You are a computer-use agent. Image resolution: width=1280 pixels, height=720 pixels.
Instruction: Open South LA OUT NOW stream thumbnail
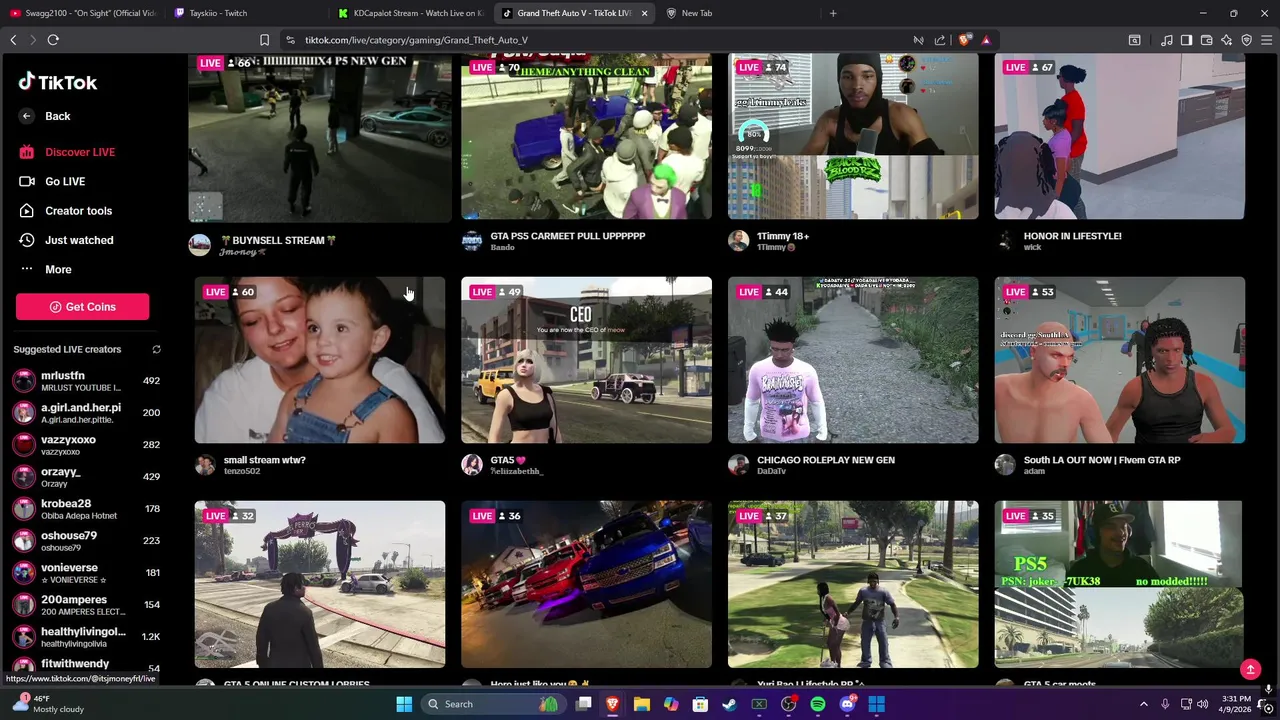coord(1119,360)
